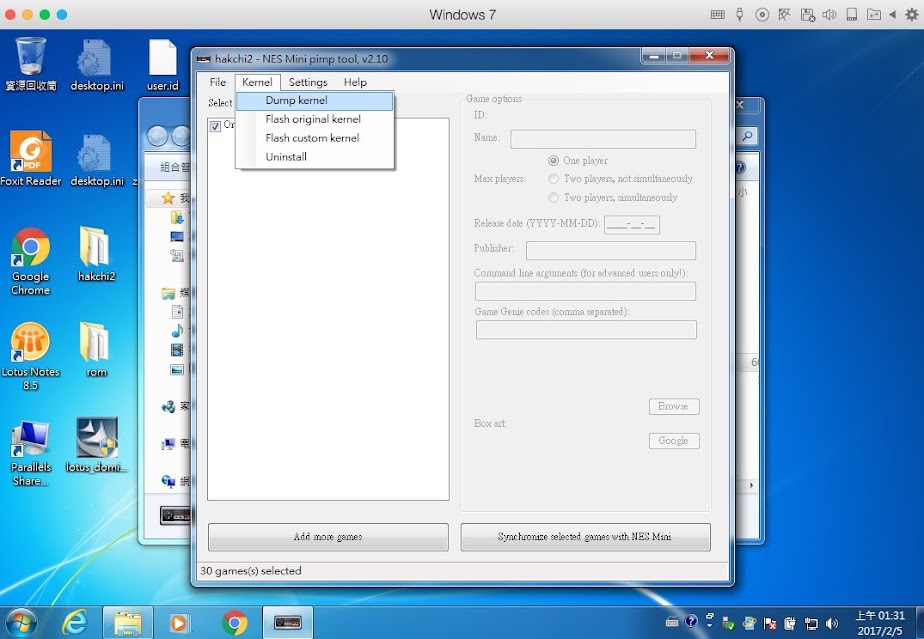Click Synchronize selected games with NES Mini
924x639 pixels.
(x=585, y=537)
